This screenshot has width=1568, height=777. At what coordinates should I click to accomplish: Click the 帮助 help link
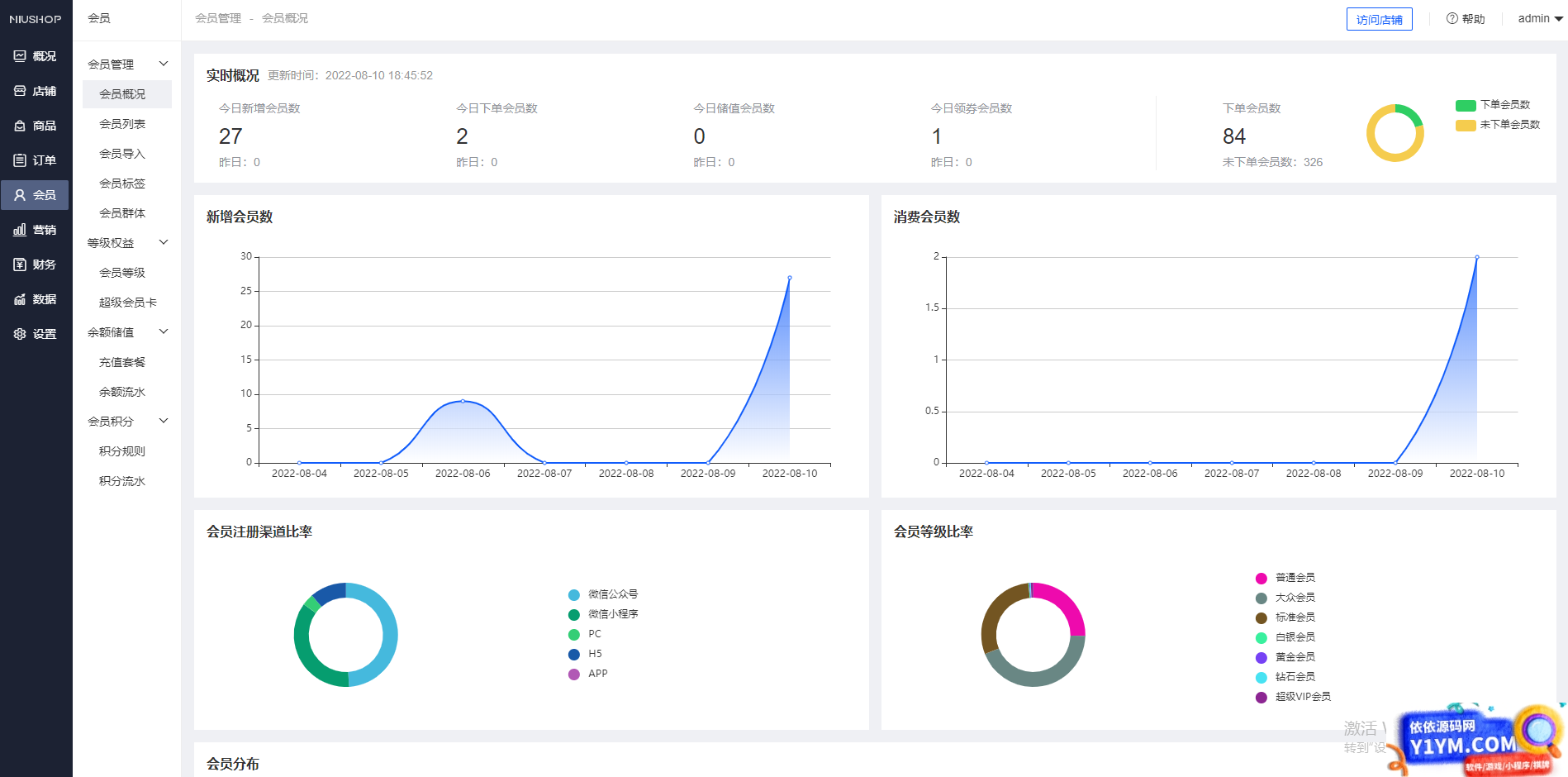click(1473, 19)
